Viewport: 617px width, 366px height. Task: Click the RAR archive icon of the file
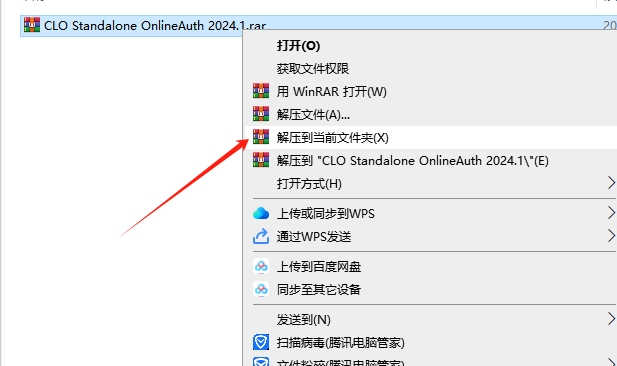tap(32, 25)
